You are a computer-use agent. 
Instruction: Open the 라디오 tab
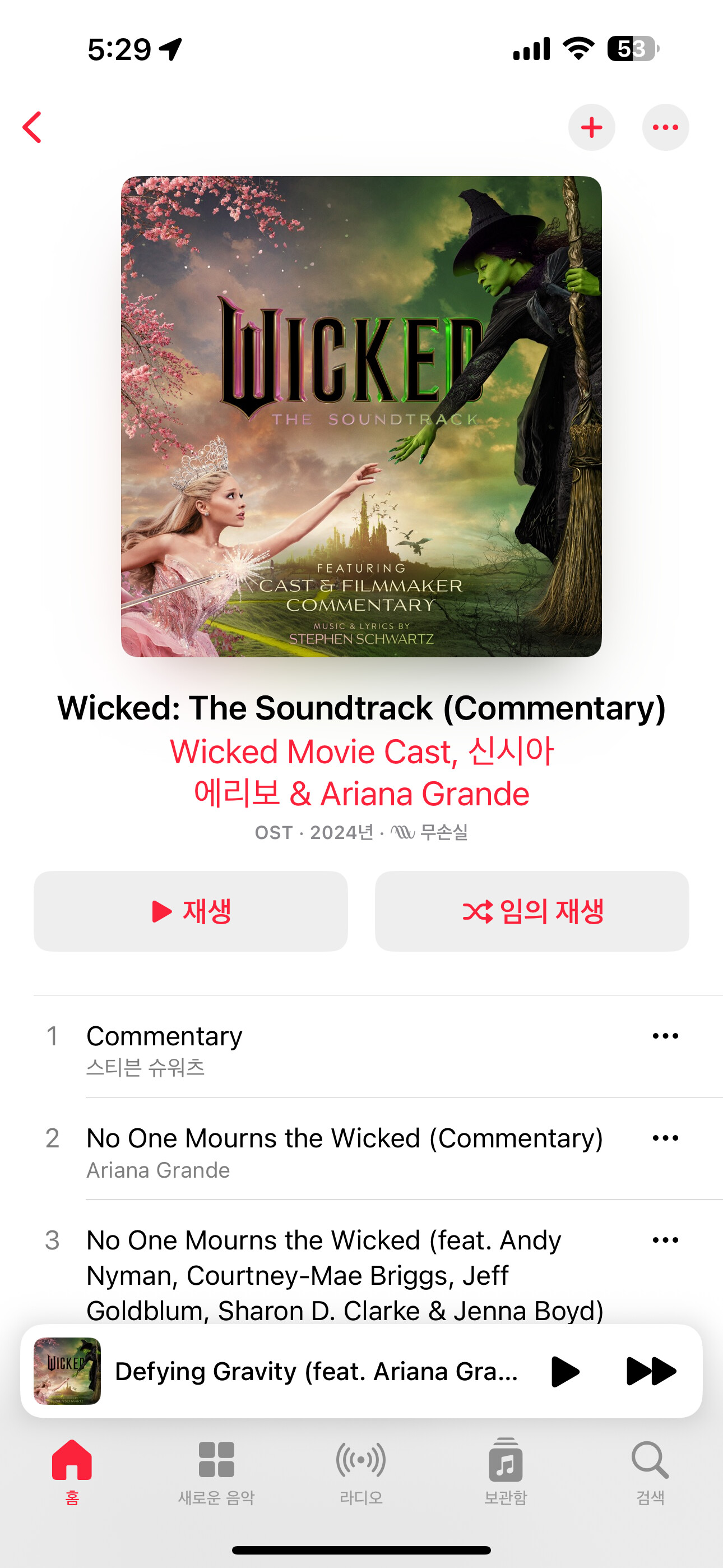(x=361, y=1472)
